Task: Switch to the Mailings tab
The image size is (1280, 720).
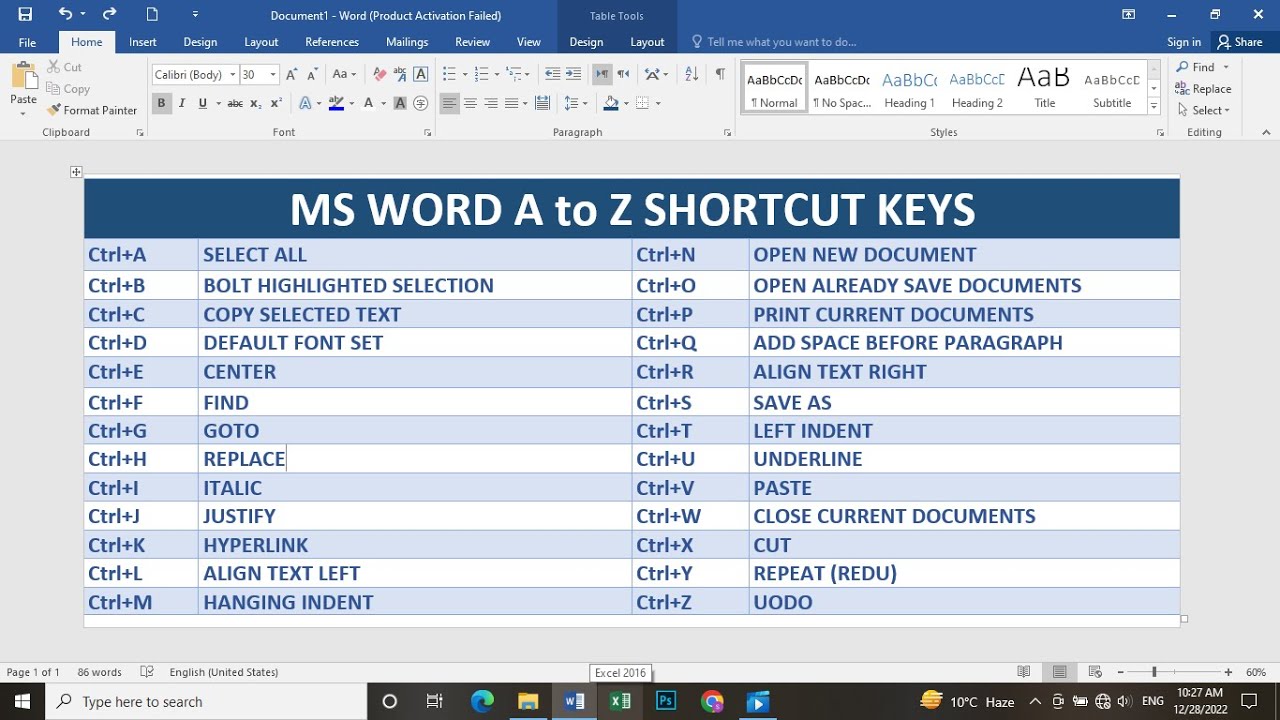Action: click(x=407, y=42)
